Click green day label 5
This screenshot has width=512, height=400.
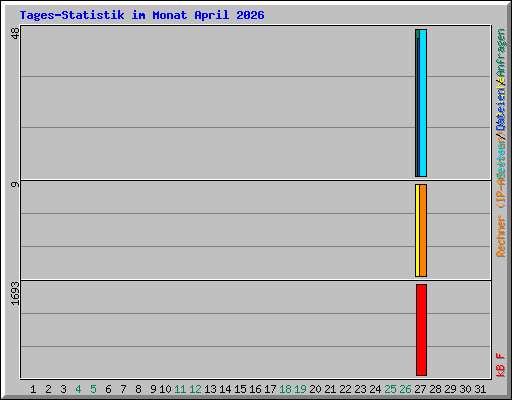pos(93,389)
